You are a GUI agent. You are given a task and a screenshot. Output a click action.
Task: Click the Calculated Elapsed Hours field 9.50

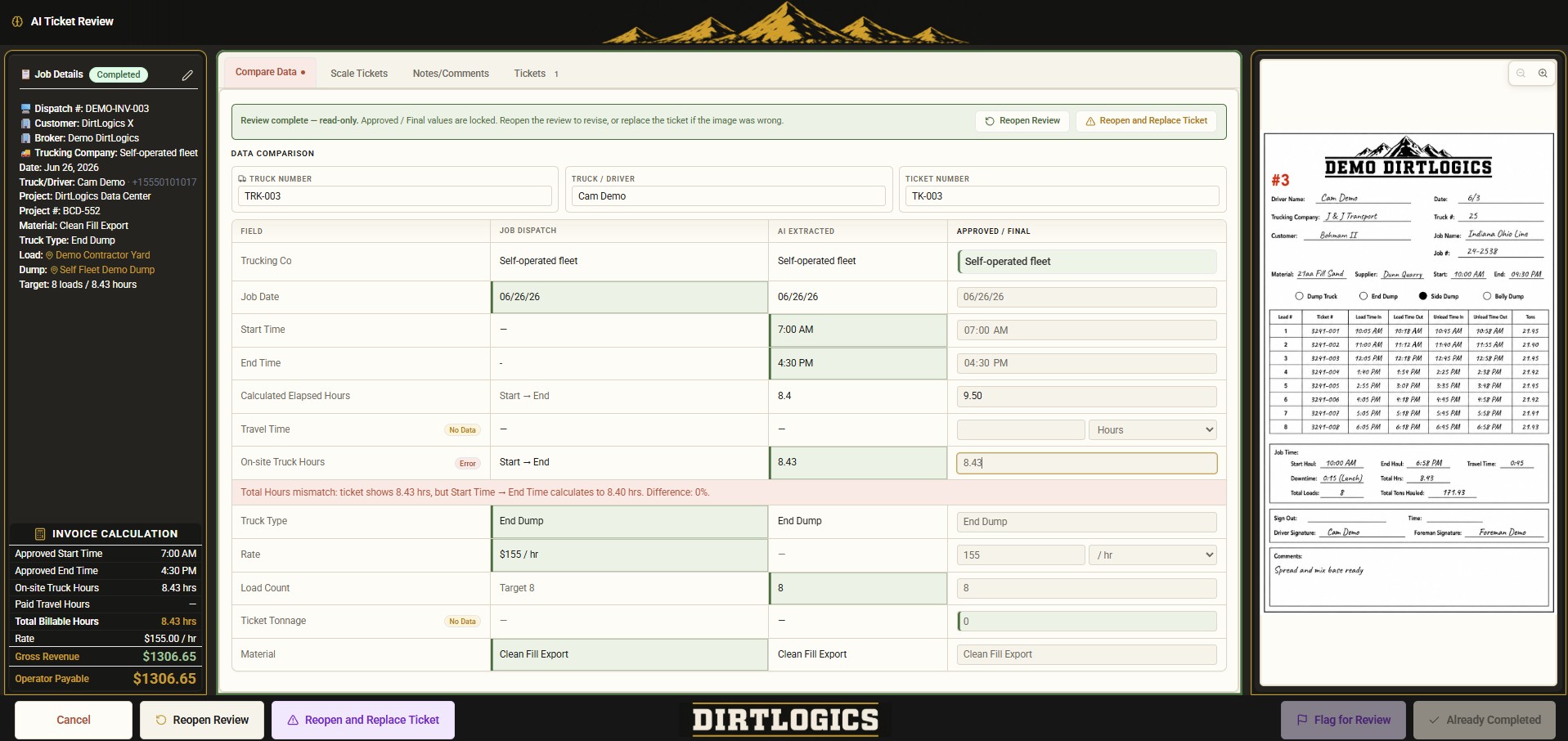(1087, 396)
